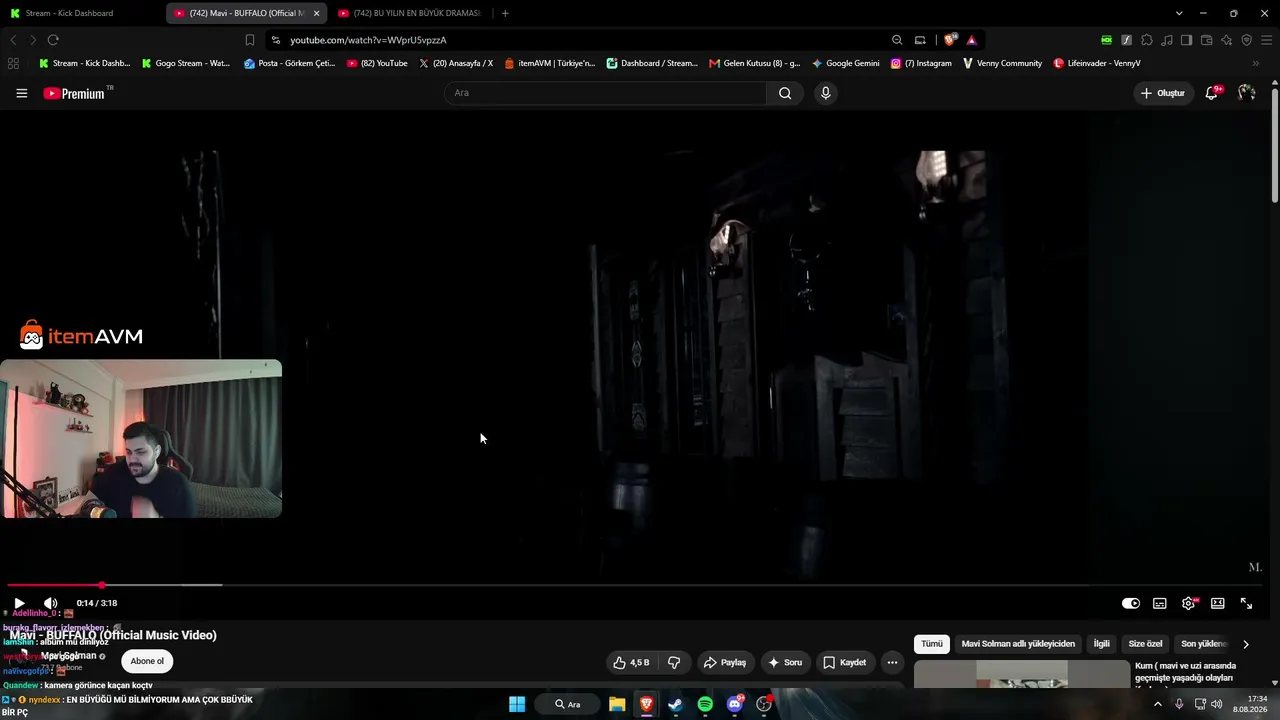Bookmark this page in address bar
The width and height of the screenshot is (1280, 720).
[250, 40]
